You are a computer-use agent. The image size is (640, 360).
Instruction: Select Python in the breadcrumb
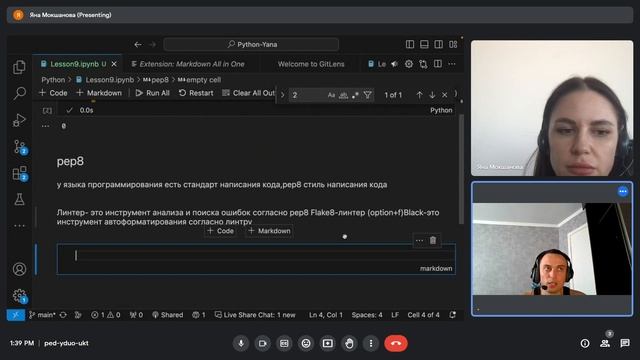[53, 80]
